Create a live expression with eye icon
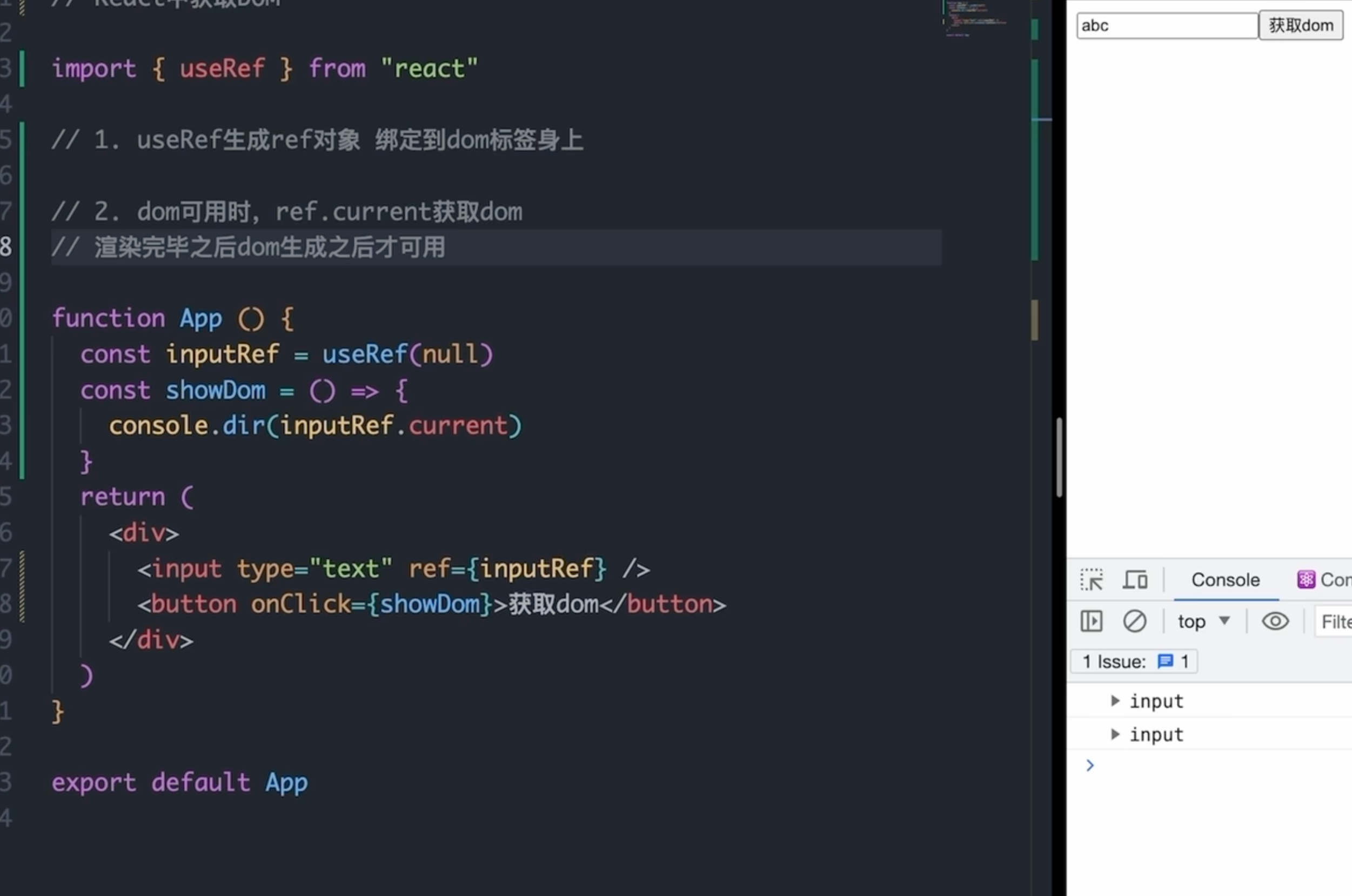Image resolution: width=1352 pixels, height=896 pixels. point(1275,621)
